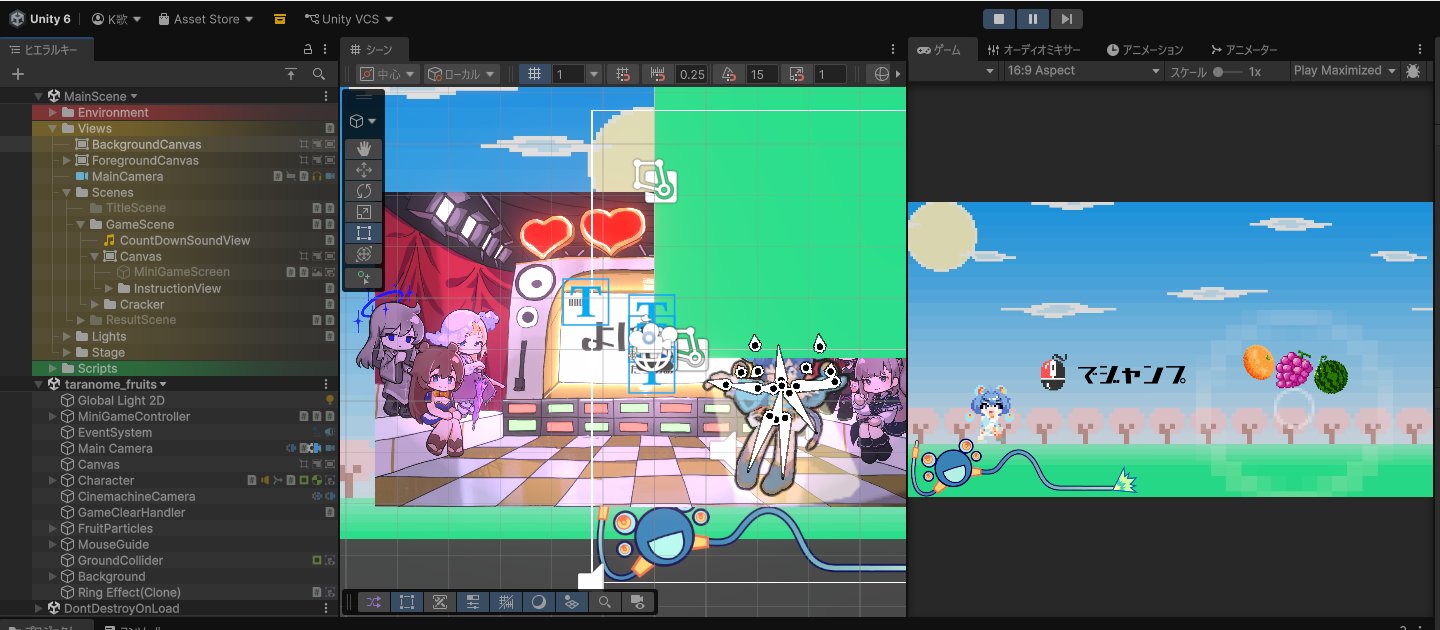Open the scene view panel options menu
The width and height of the screenshot is (1440, 630).
coord(893,49)
